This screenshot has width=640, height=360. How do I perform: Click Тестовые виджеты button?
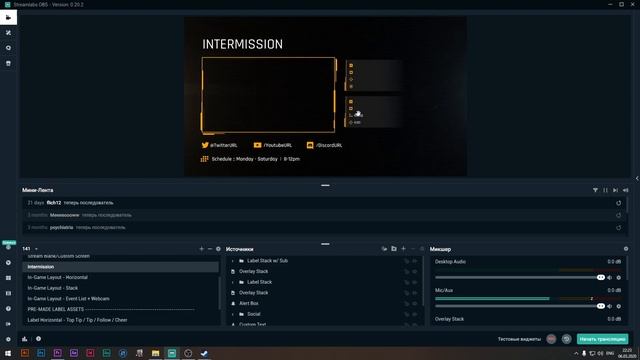click(x=519, y=339)
